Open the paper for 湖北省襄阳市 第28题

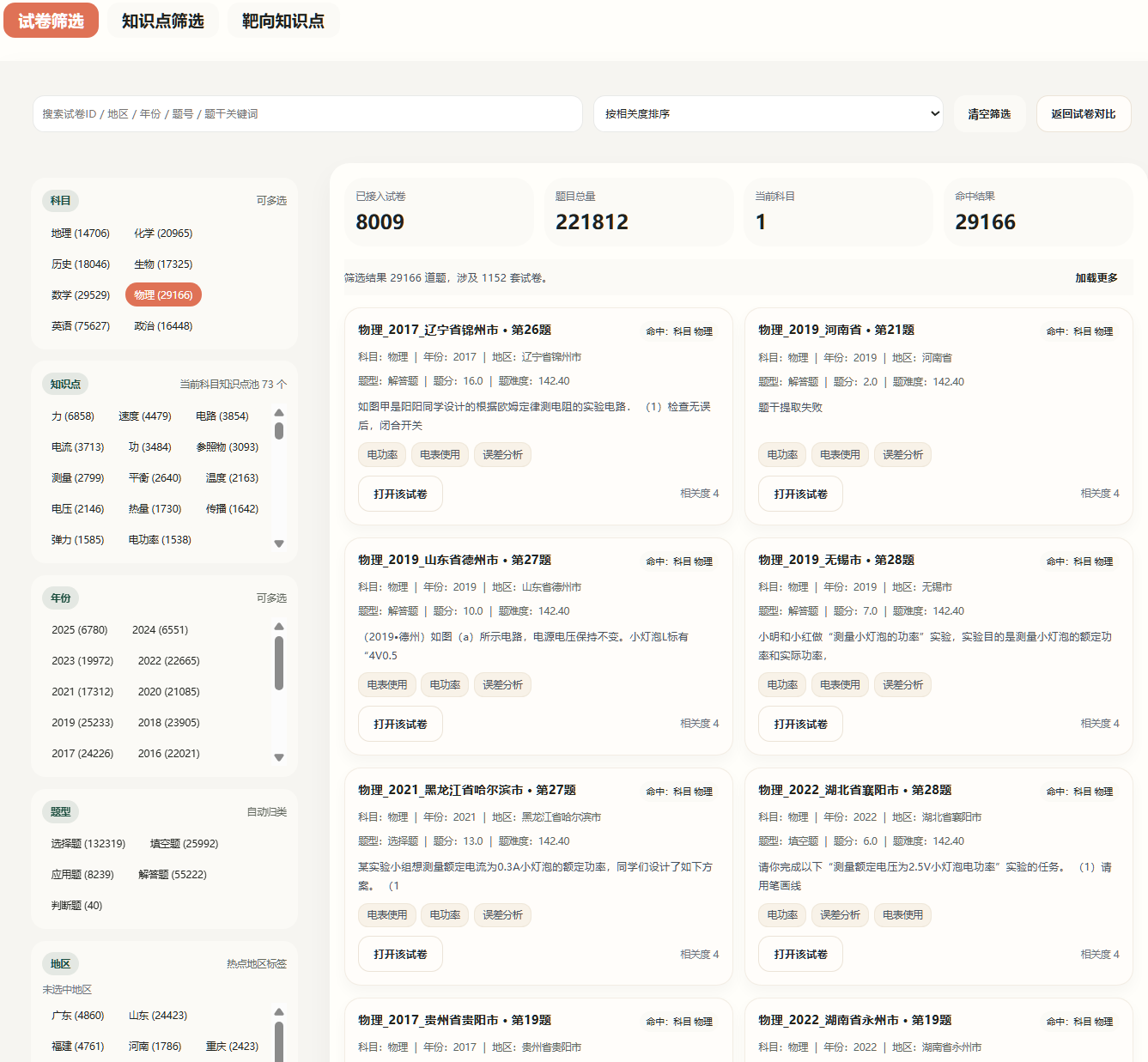coord(800,955)
